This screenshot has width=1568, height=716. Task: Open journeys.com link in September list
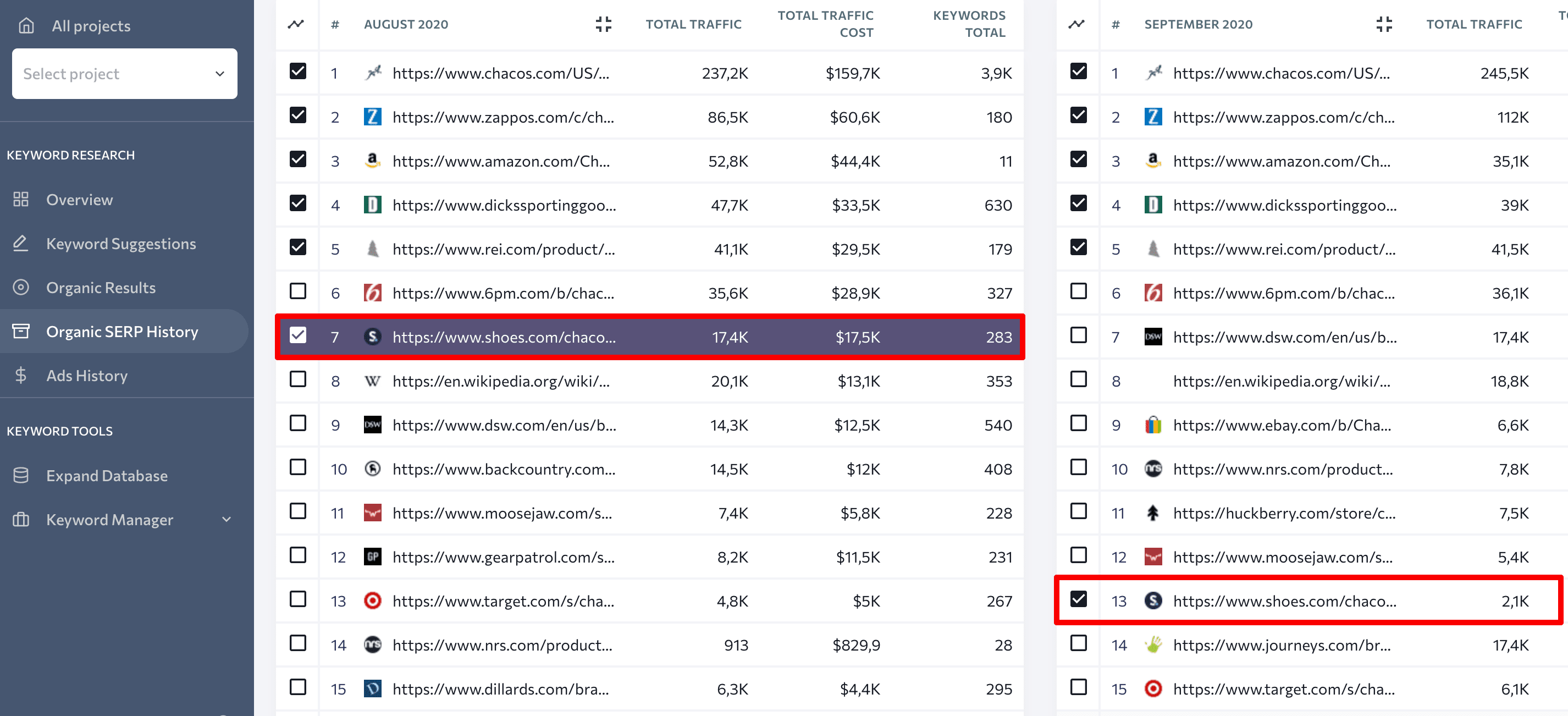click(x=1282, y=645)
